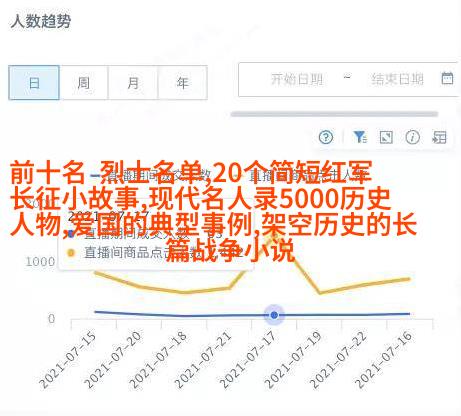Screen dimensions: 461x416
Task: Click the chart filter funnel icon
Action: tap(359, 137)
